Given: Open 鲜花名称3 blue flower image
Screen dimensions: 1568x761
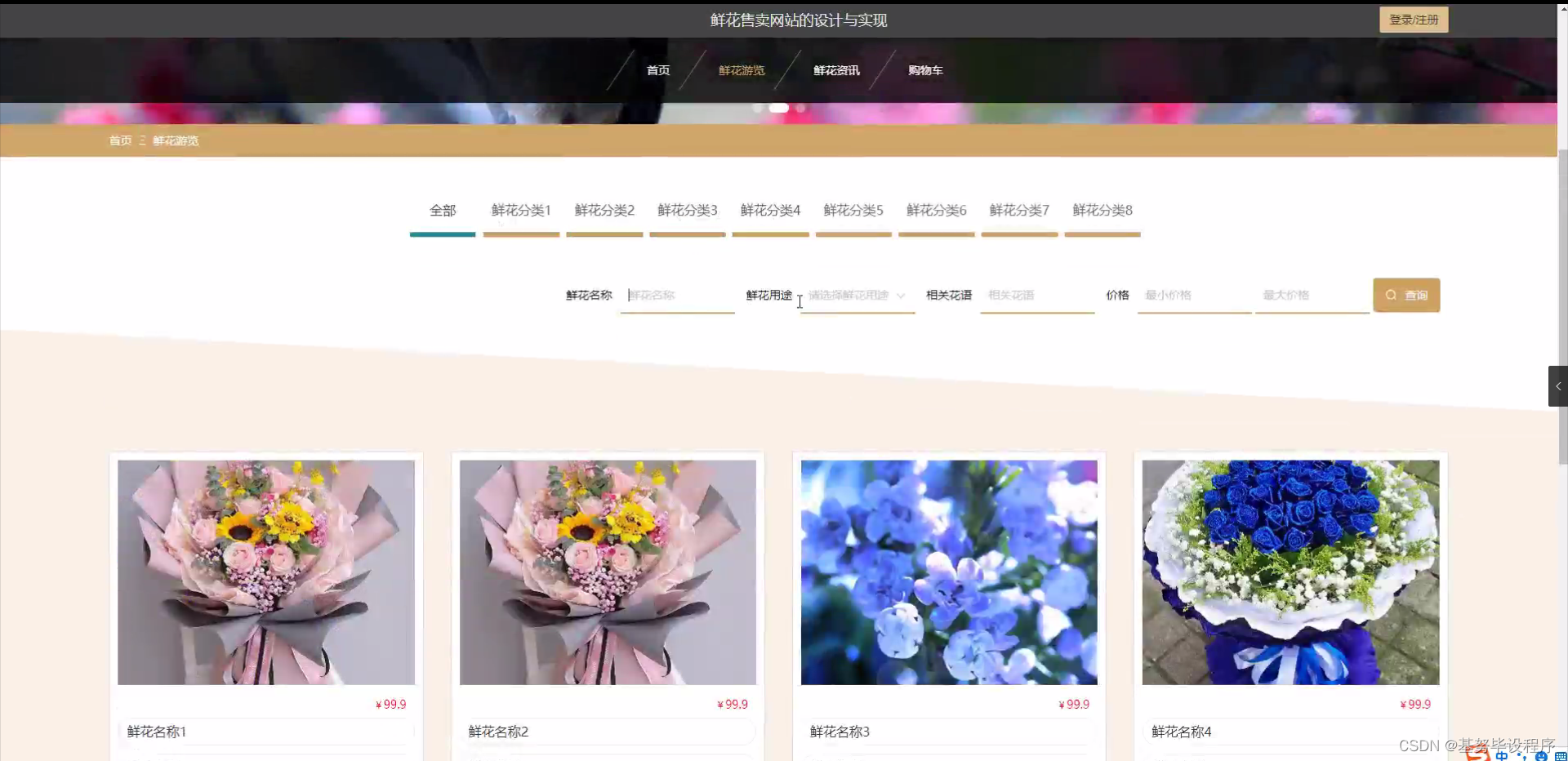Looking at the screenshot, I should pyautogui.click(x=949, y=572).
